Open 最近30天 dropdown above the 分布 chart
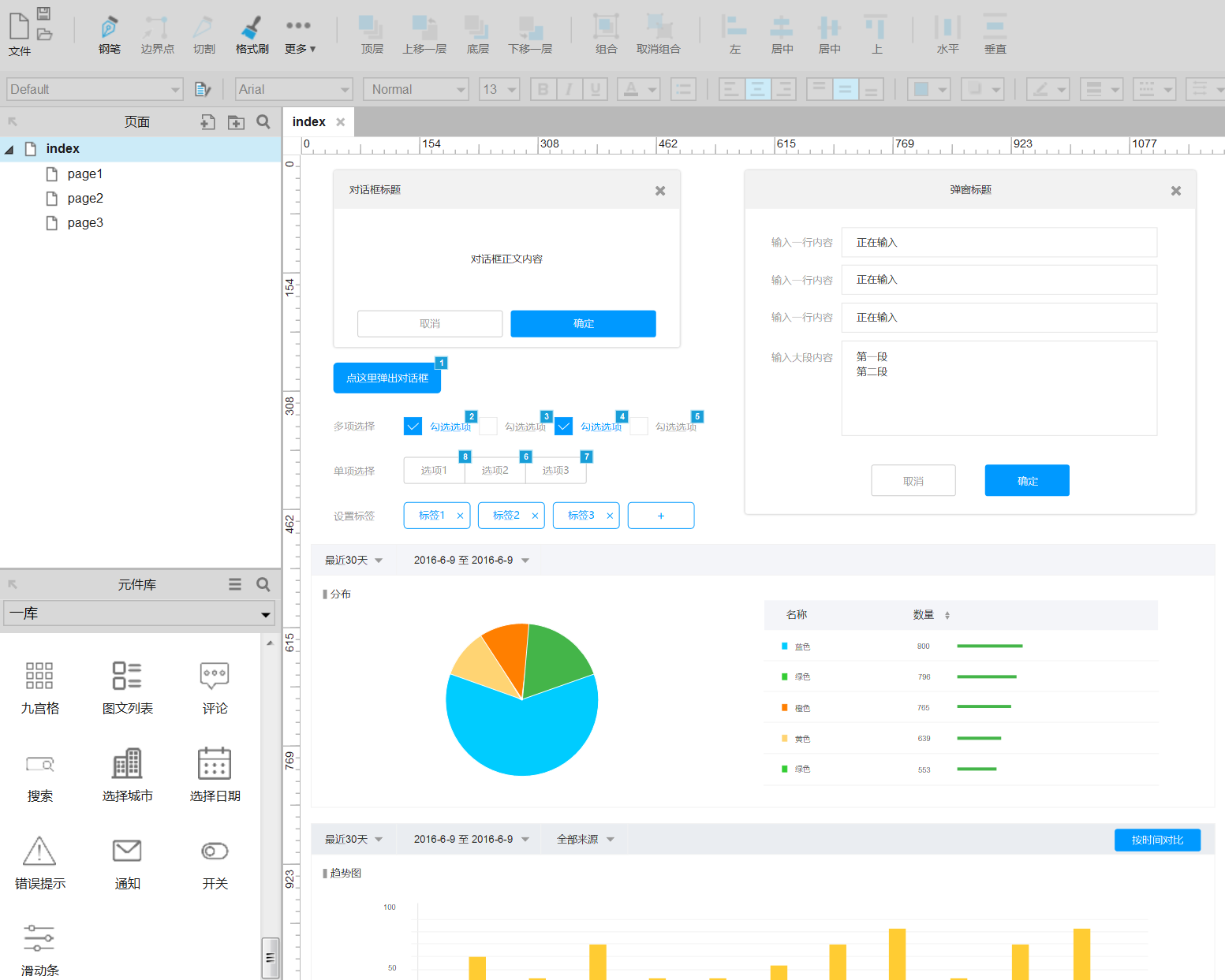The height and width of the screenshot is (980, 1225). pyautogui.click(x=353, y=560)
